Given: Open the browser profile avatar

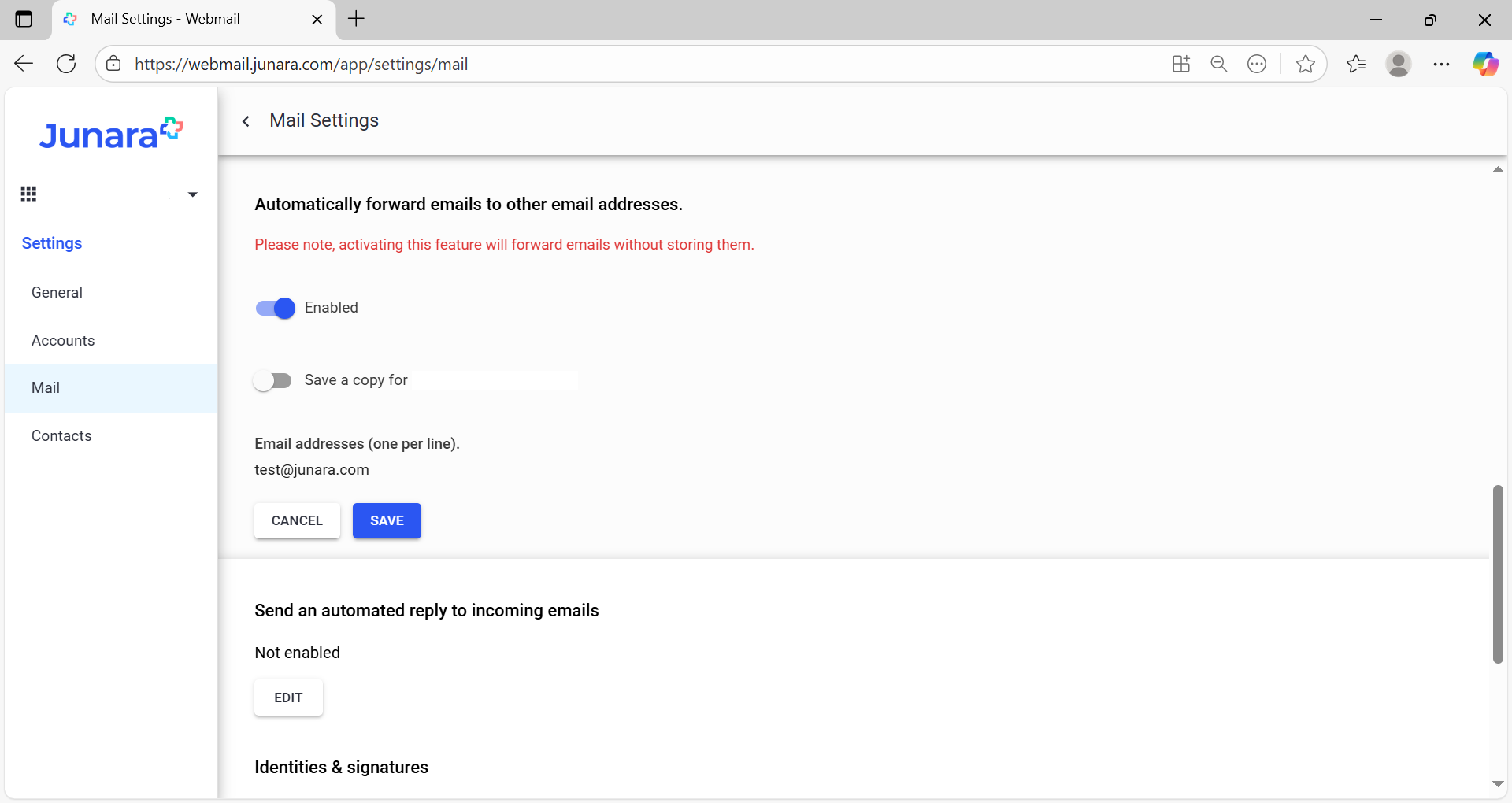Looking at the screenshot, I should 1399,64.
